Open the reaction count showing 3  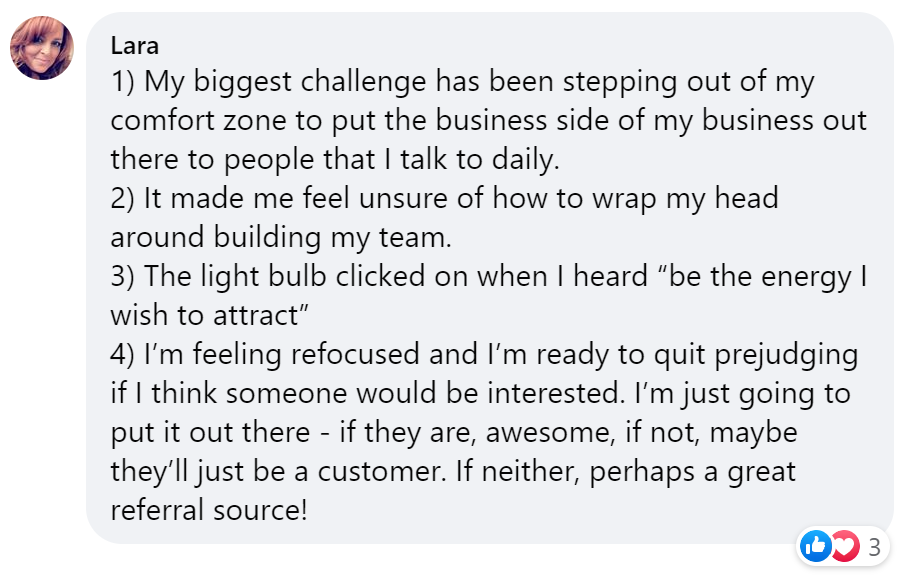[x=874, y=547]
